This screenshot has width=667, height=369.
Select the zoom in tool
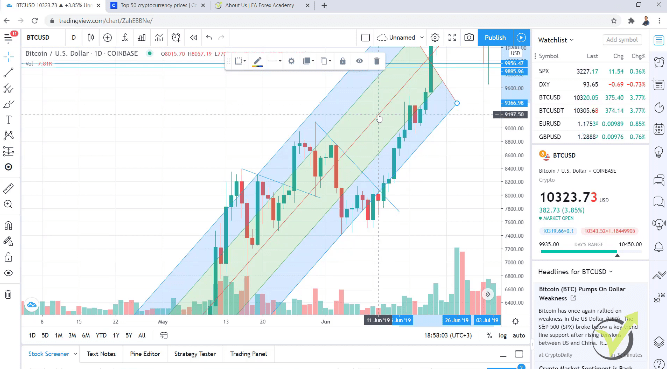coord(9,204)
